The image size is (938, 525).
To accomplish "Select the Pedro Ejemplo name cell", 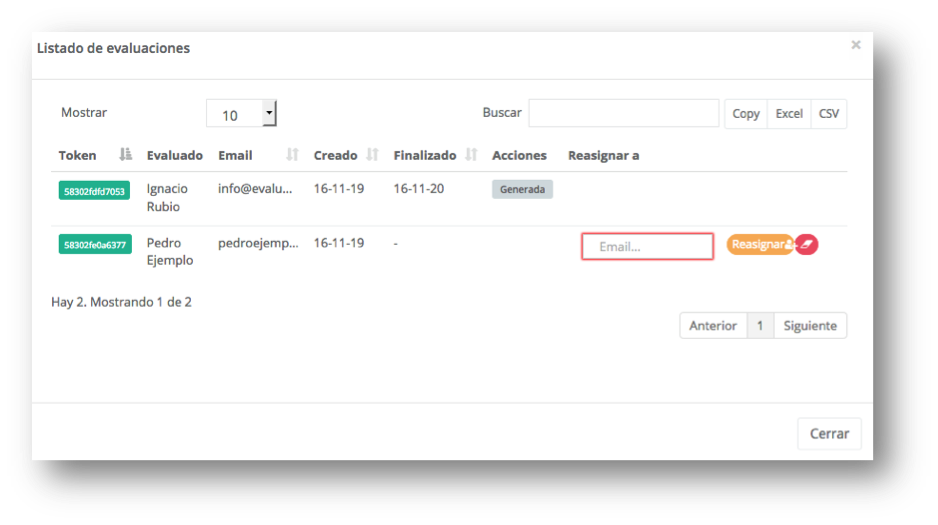I will point(170,251).
